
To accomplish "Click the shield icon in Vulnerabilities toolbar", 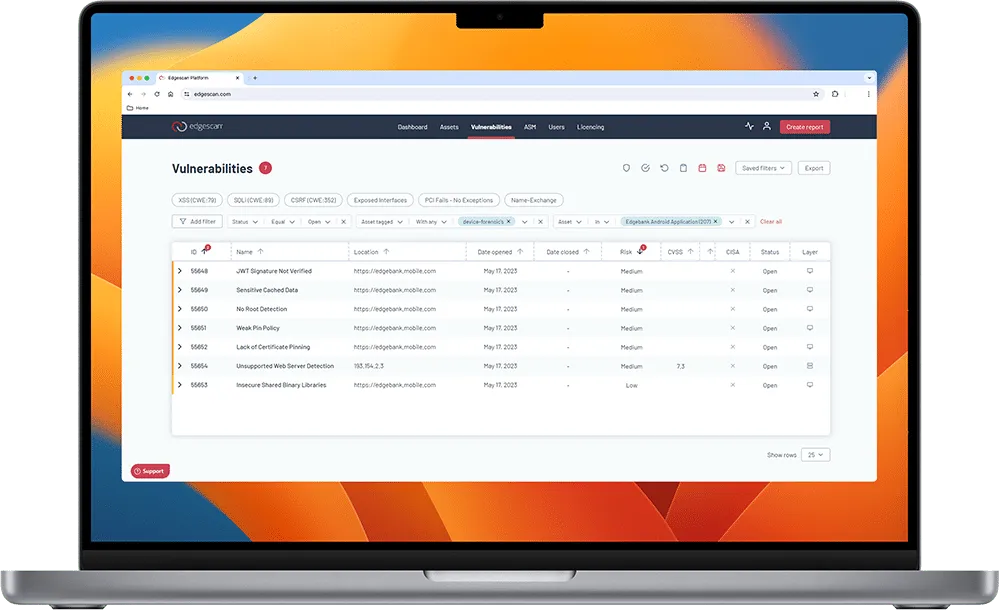I will tap(626, 168).
